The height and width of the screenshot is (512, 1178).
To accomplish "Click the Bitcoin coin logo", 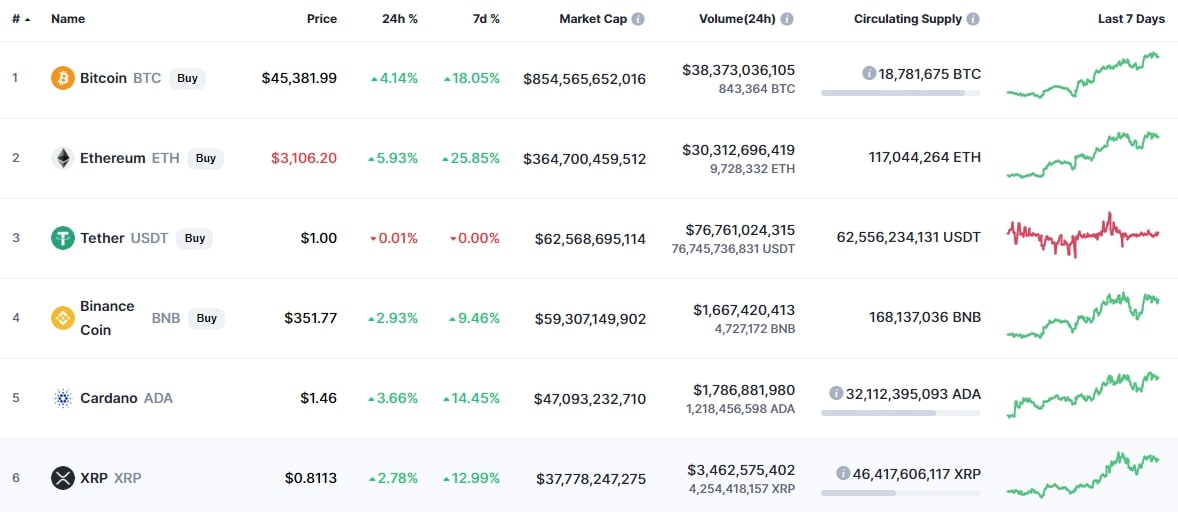I will pyautogui.click(x=62, y=78).
